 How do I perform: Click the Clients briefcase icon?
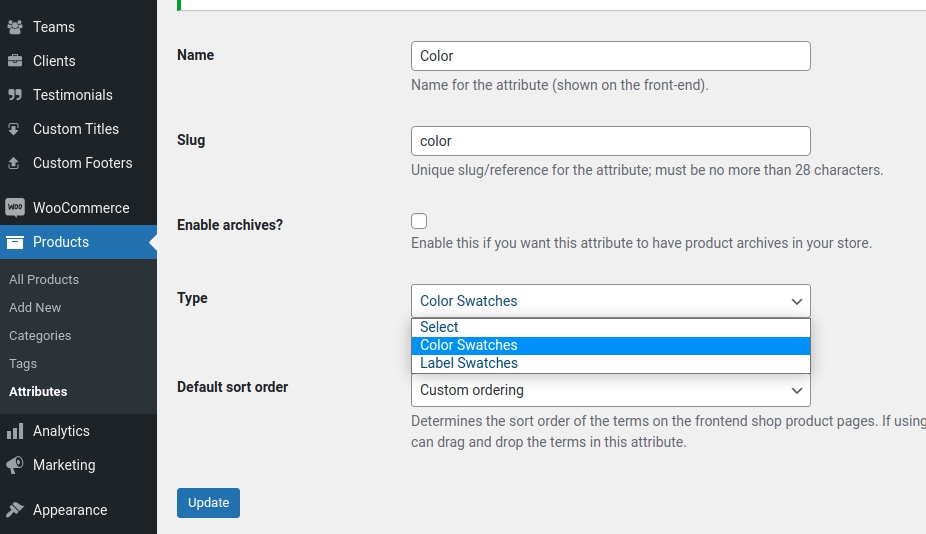(x=15, y=61)
